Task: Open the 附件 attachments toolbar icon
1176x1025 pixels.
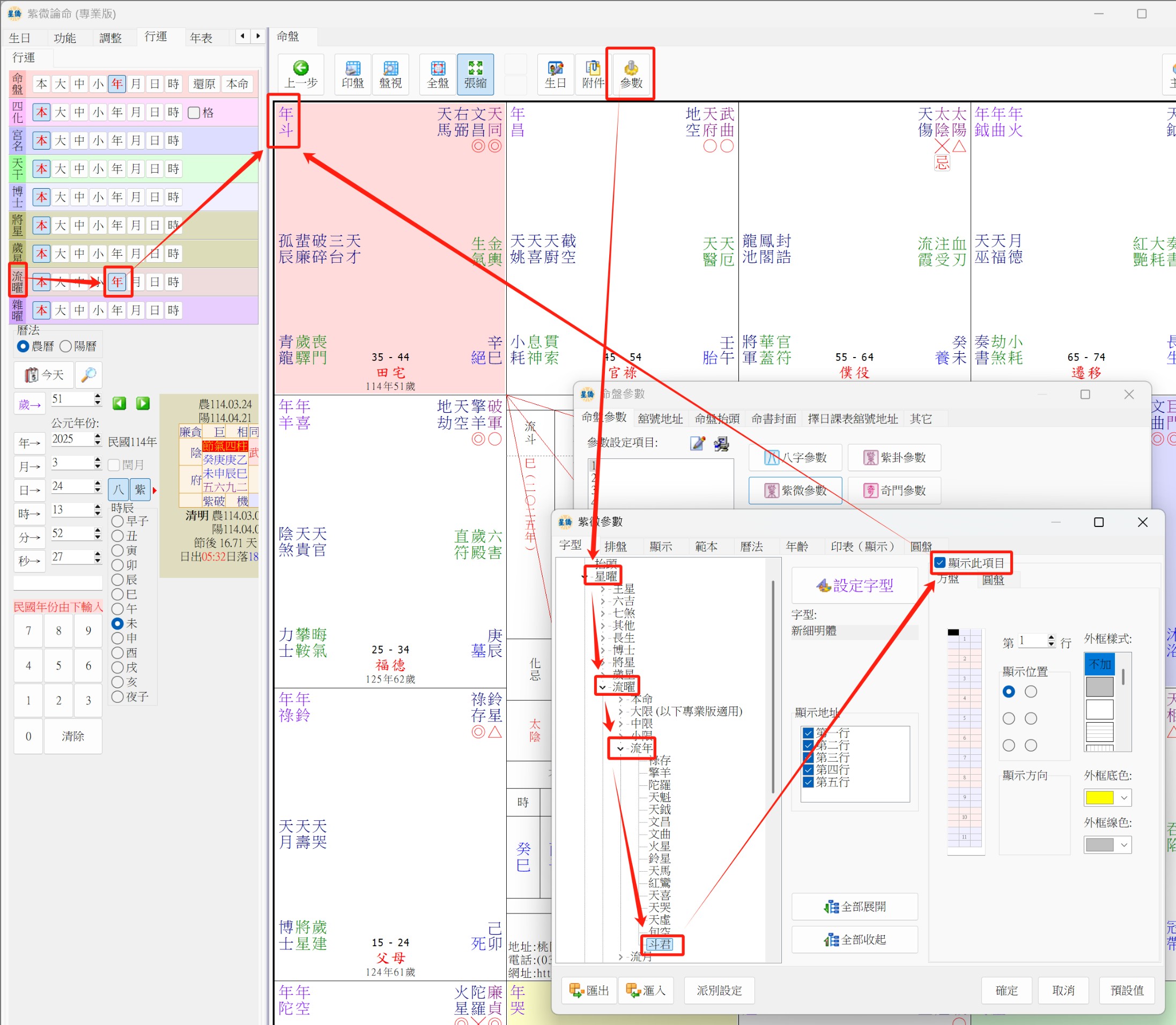Action: coord(593,75)
